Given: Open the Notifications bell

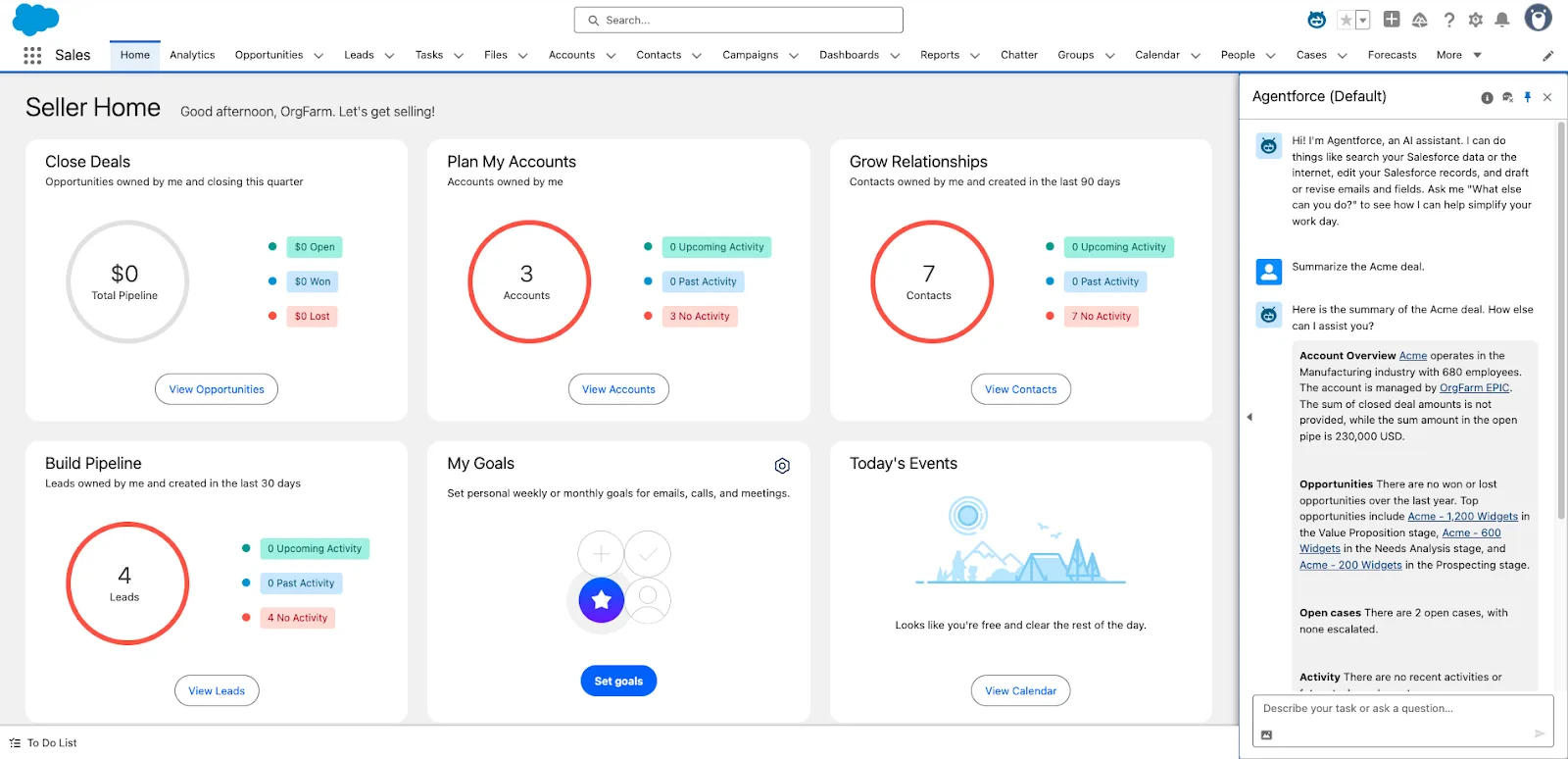Looking at the screenshot, I should (1502, 20).
